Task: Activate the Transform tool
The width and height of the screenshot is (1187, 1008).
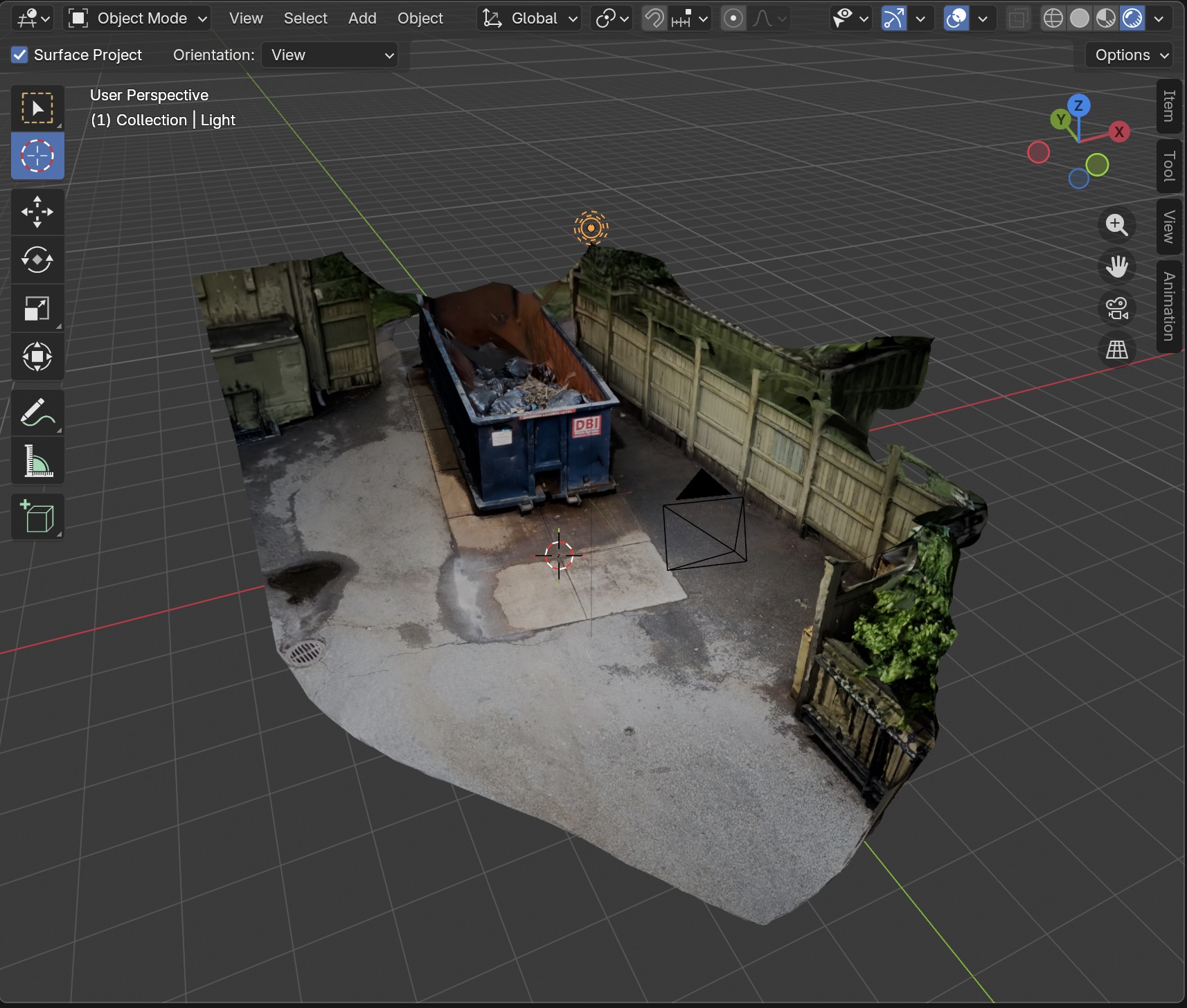Action: coord(37,357)
